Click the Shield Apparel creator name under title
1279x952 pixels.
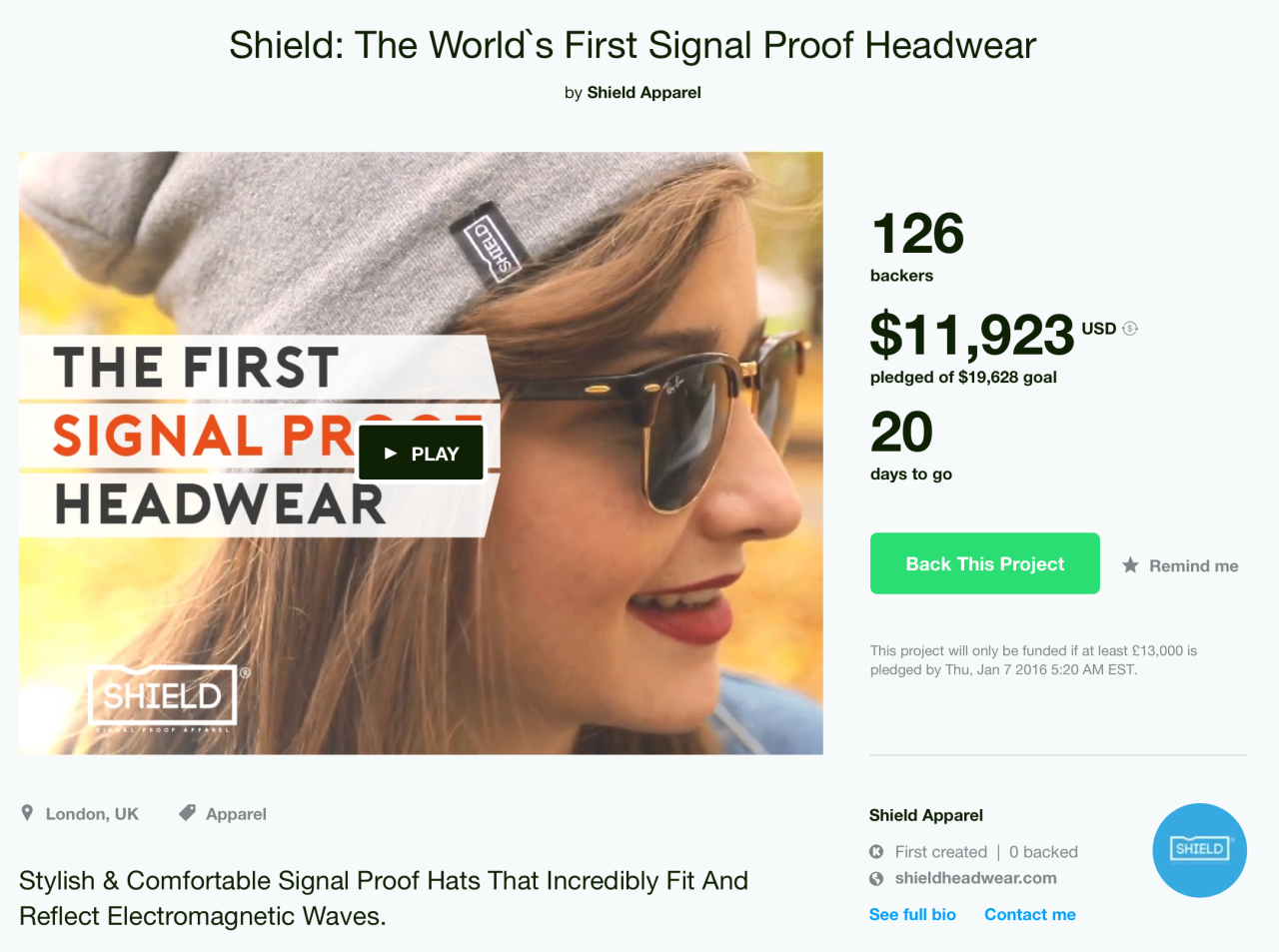643,92
